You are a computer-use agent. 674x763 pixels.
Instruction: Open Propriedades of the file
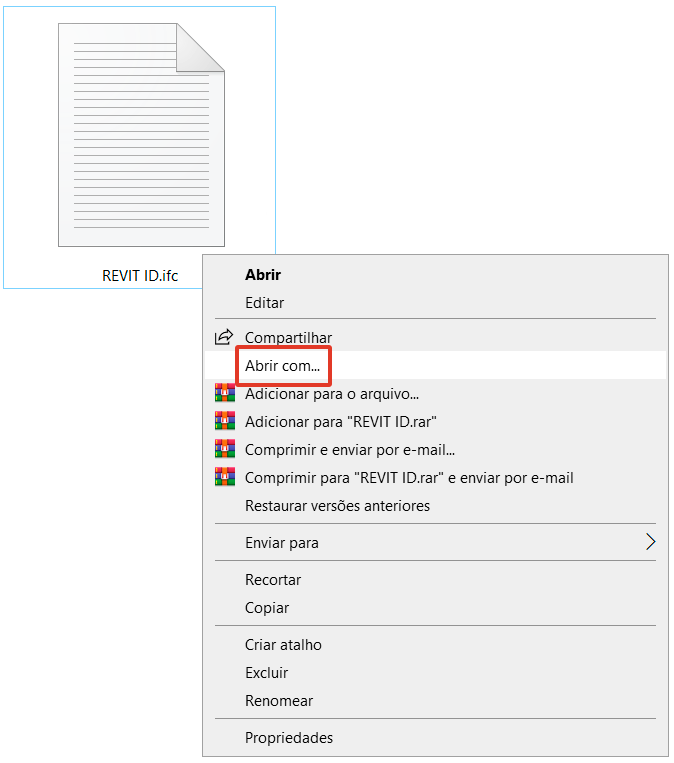point(289,738)
